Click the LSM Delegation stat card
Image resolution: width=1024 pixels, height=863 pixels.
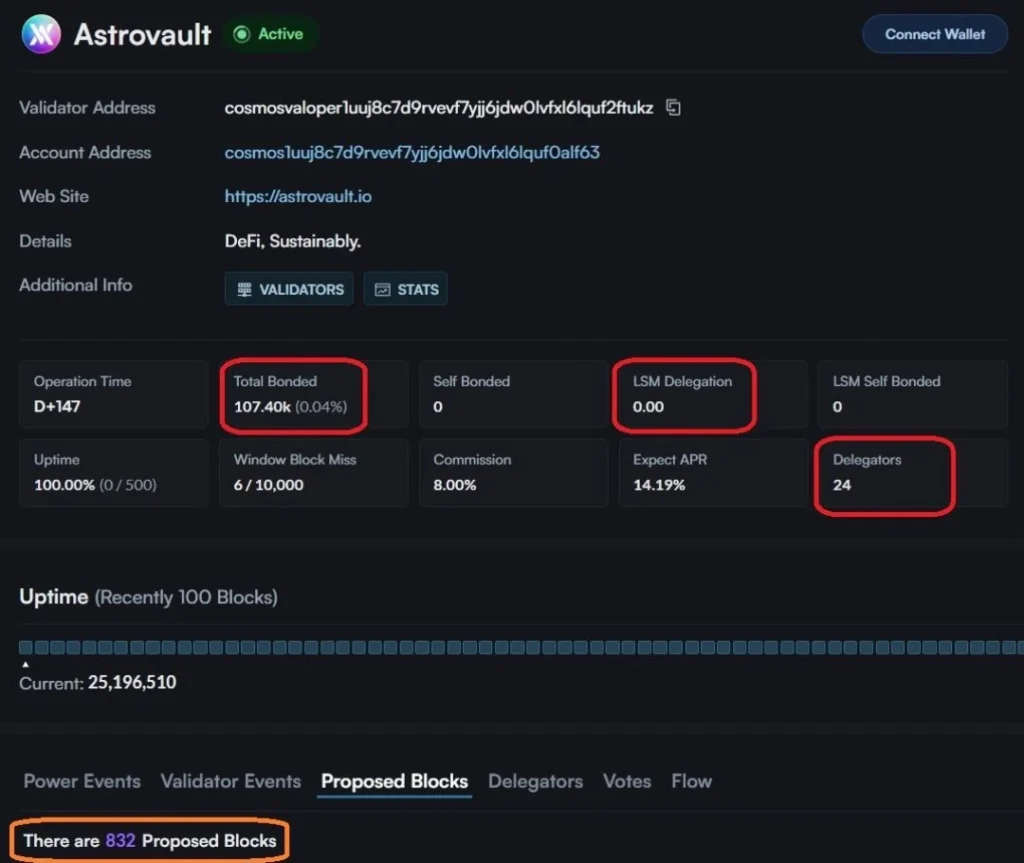712,394
